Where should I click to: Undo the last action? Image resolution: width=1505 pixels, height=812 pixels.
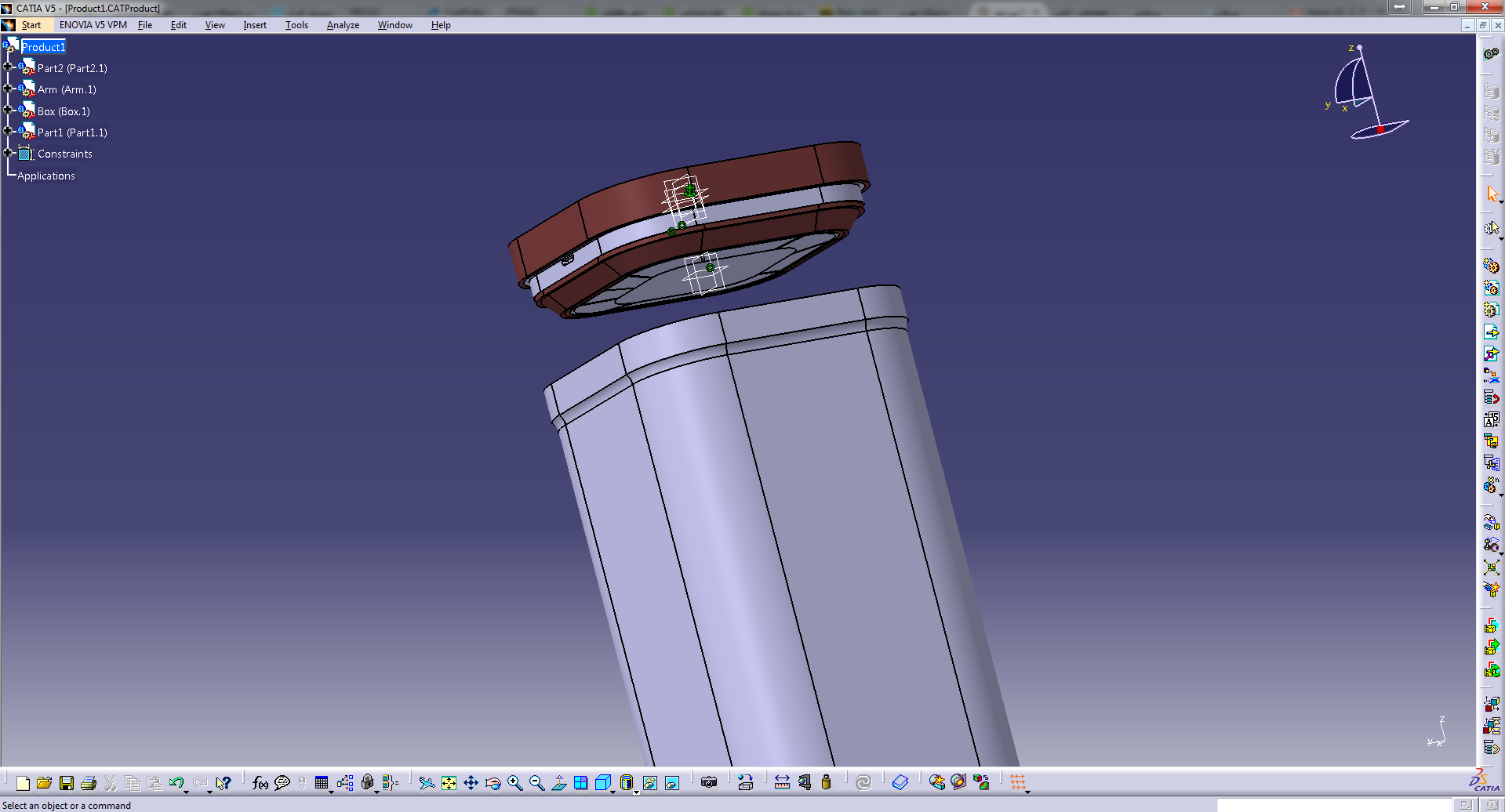coord(176,782)
